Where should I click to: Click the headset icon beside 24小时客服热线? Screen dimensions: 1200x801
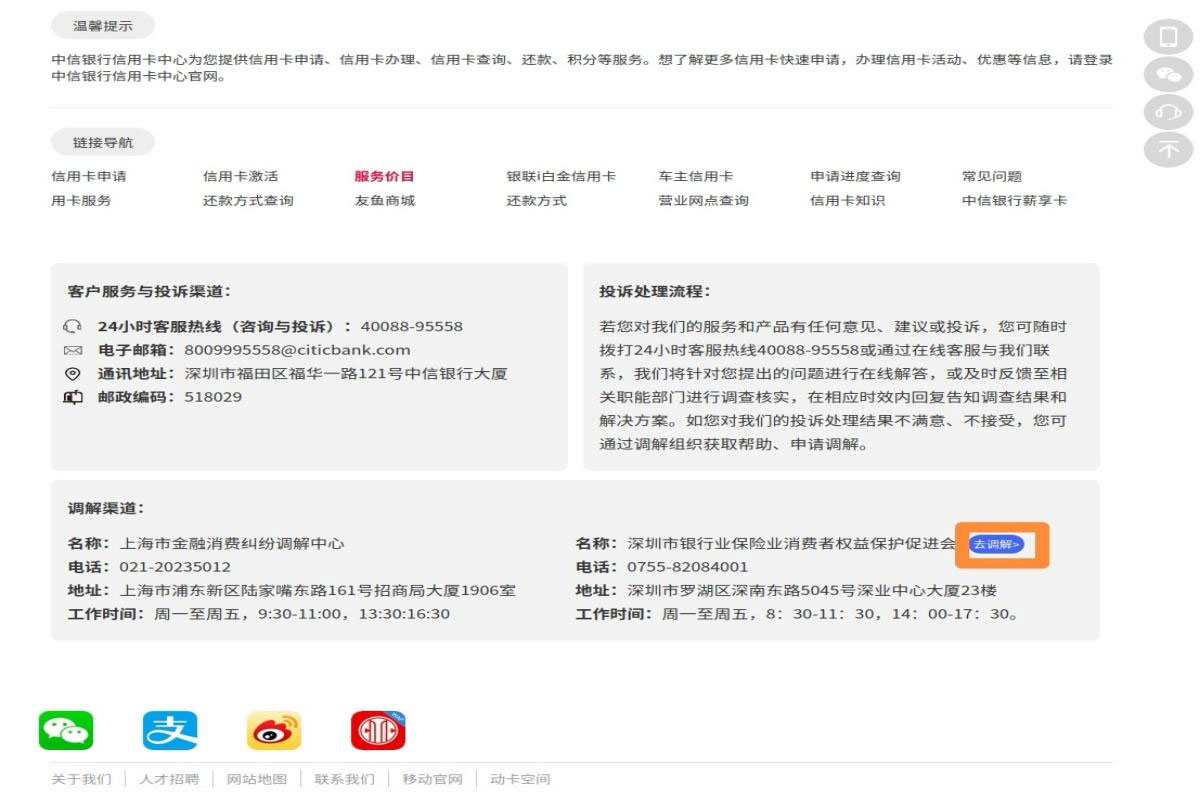click(72, 326)
